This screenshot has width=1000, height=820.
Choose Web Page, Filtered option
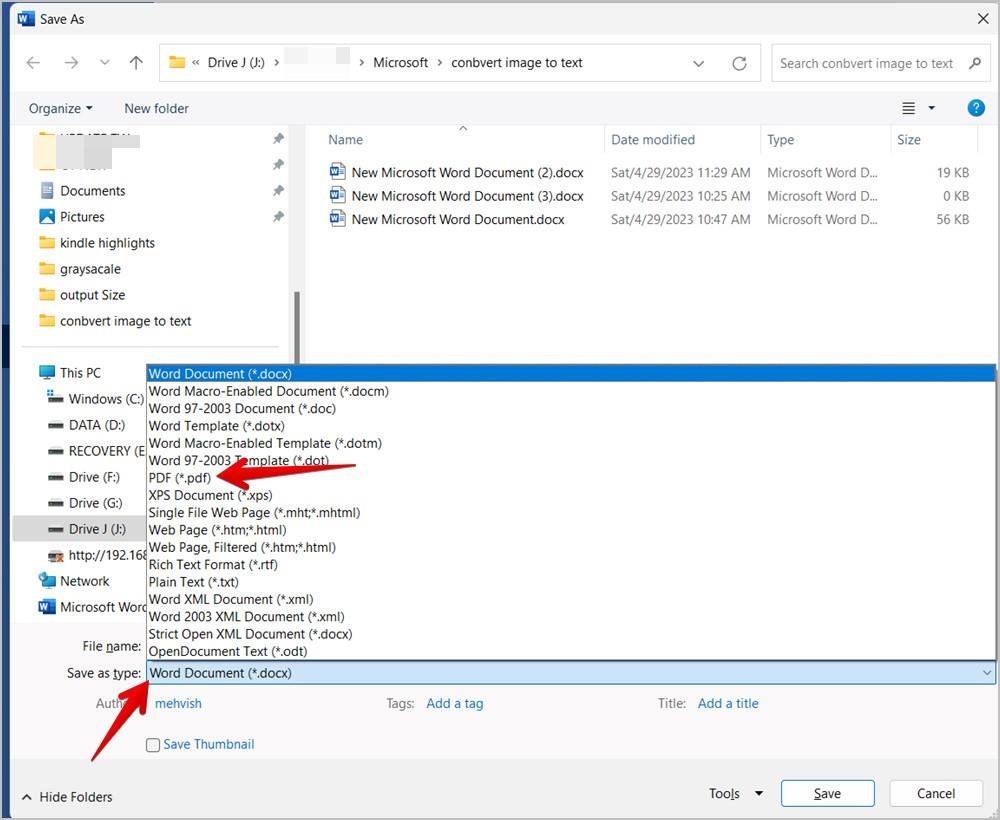click(571, 547)
